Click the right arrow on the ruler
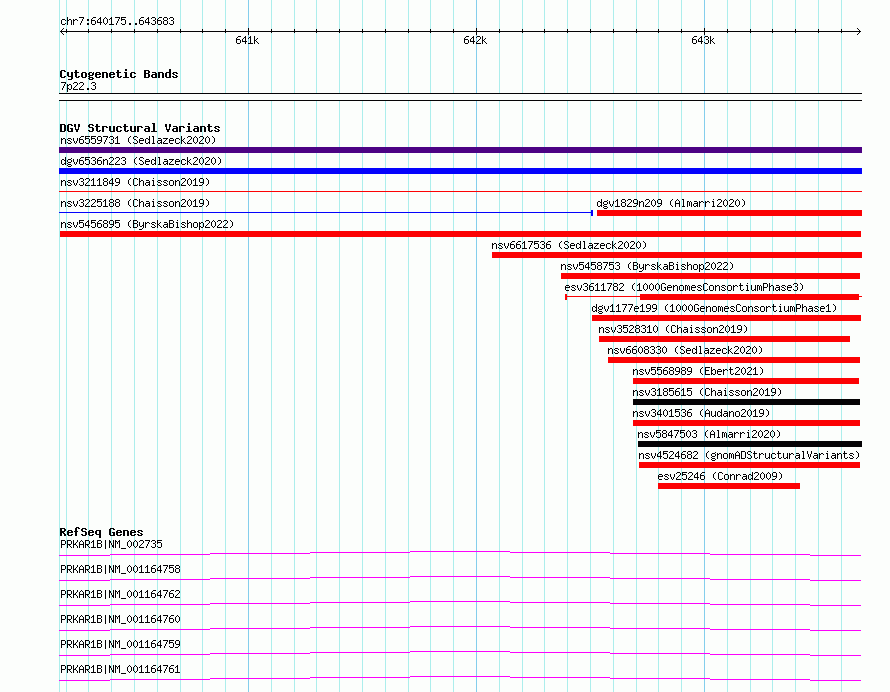This screenshot has width=890, height=692. 859,31
